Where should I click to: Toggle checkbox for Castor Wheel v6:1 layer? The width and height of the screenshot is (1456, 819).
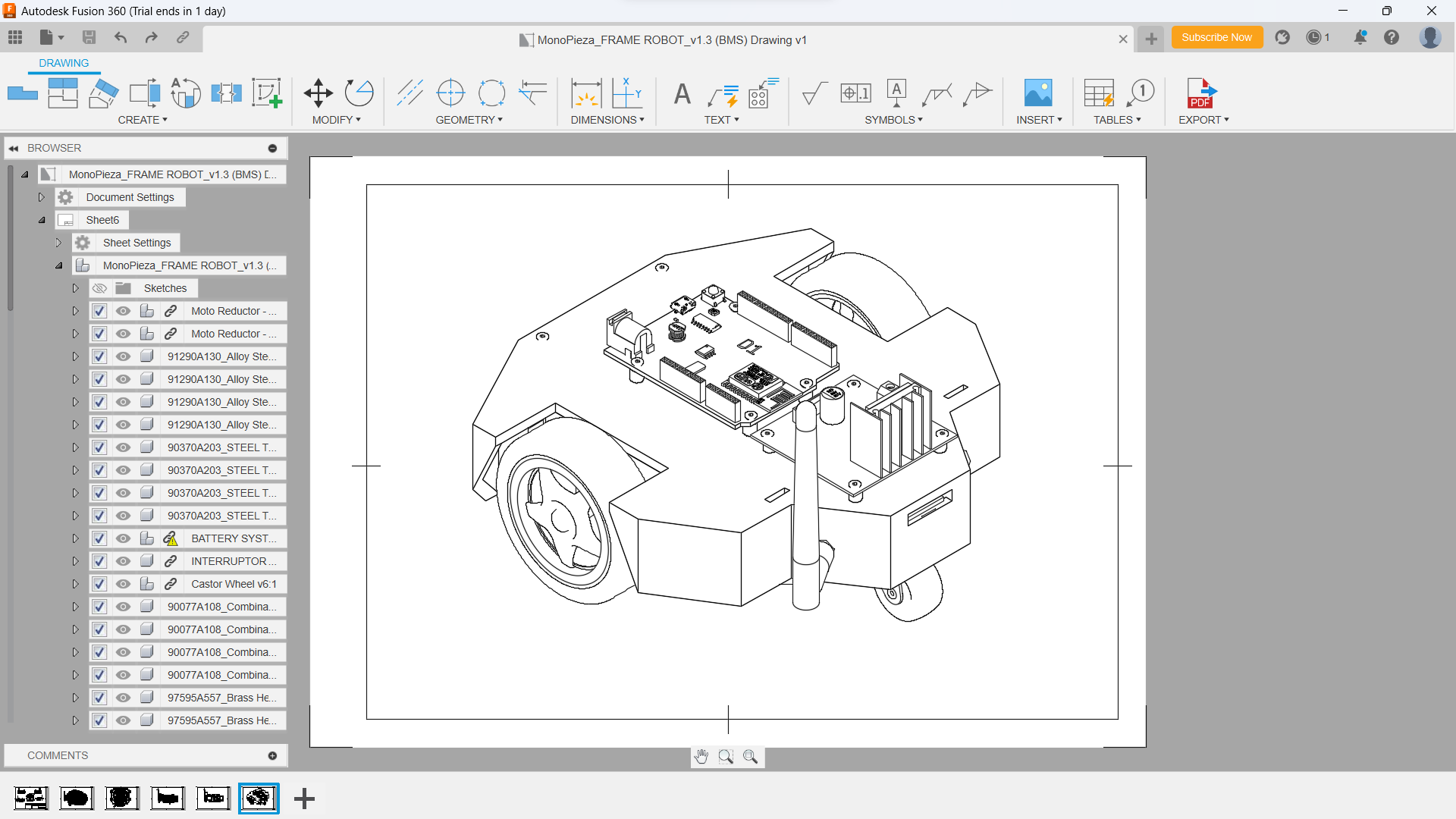tap(99, 584)
